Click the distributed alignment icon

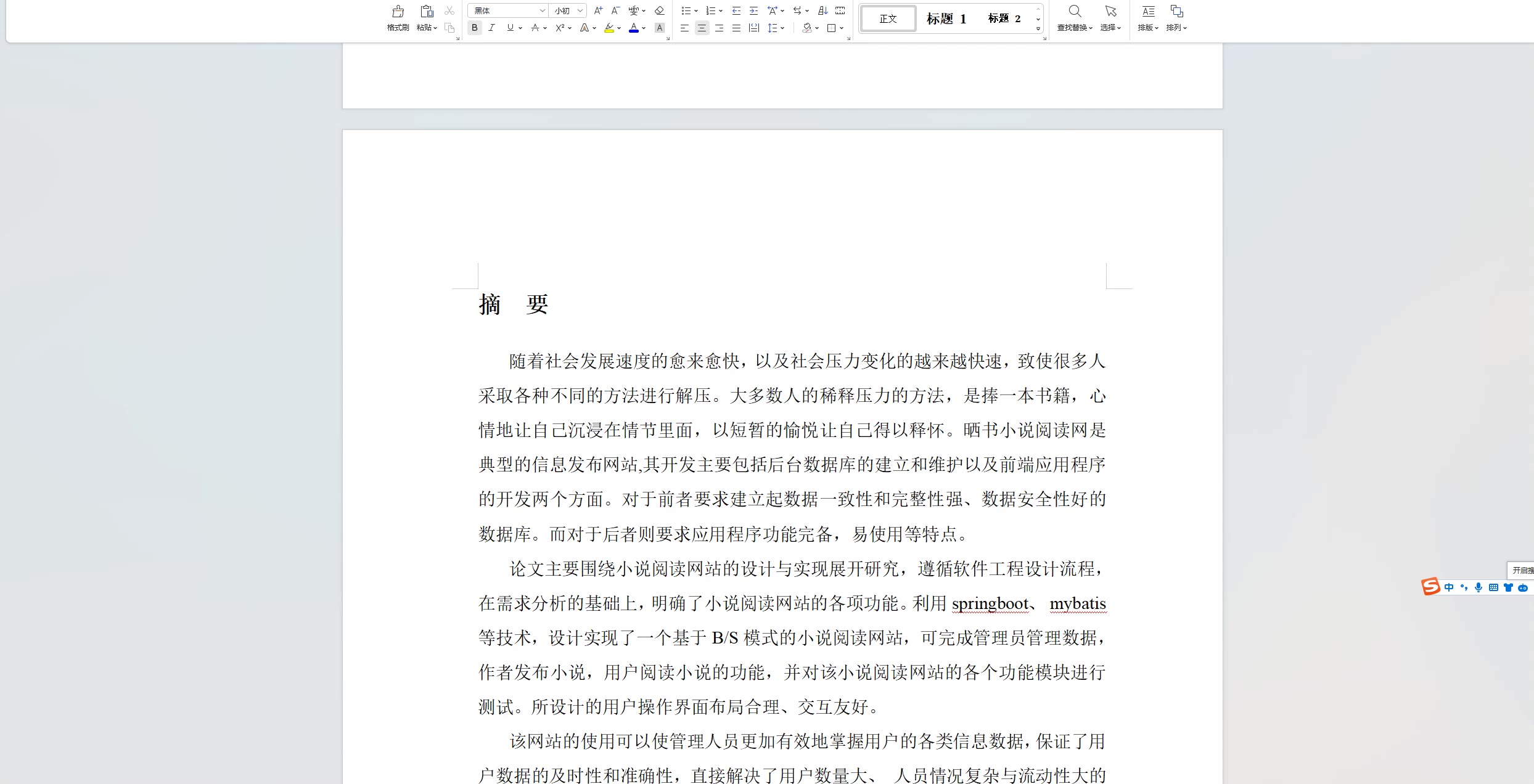753,28
